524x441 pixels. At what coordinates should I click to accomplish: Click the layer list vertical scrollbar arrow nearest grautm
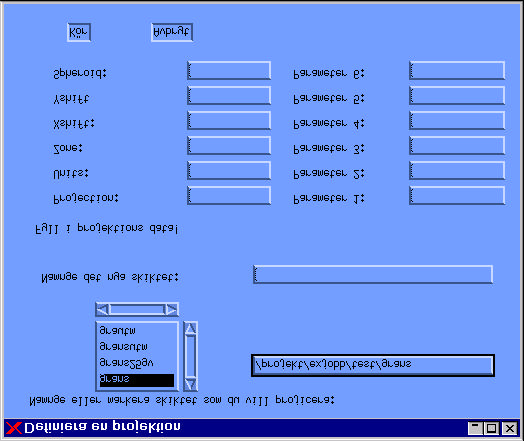(x=190, y=328)
